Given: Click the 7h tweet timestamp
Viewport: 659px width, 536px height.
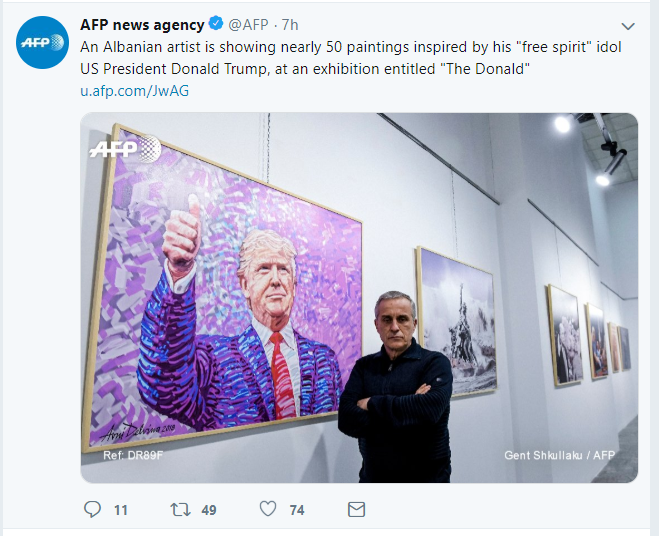Looking at the screenshot, I should click(292, 25).
